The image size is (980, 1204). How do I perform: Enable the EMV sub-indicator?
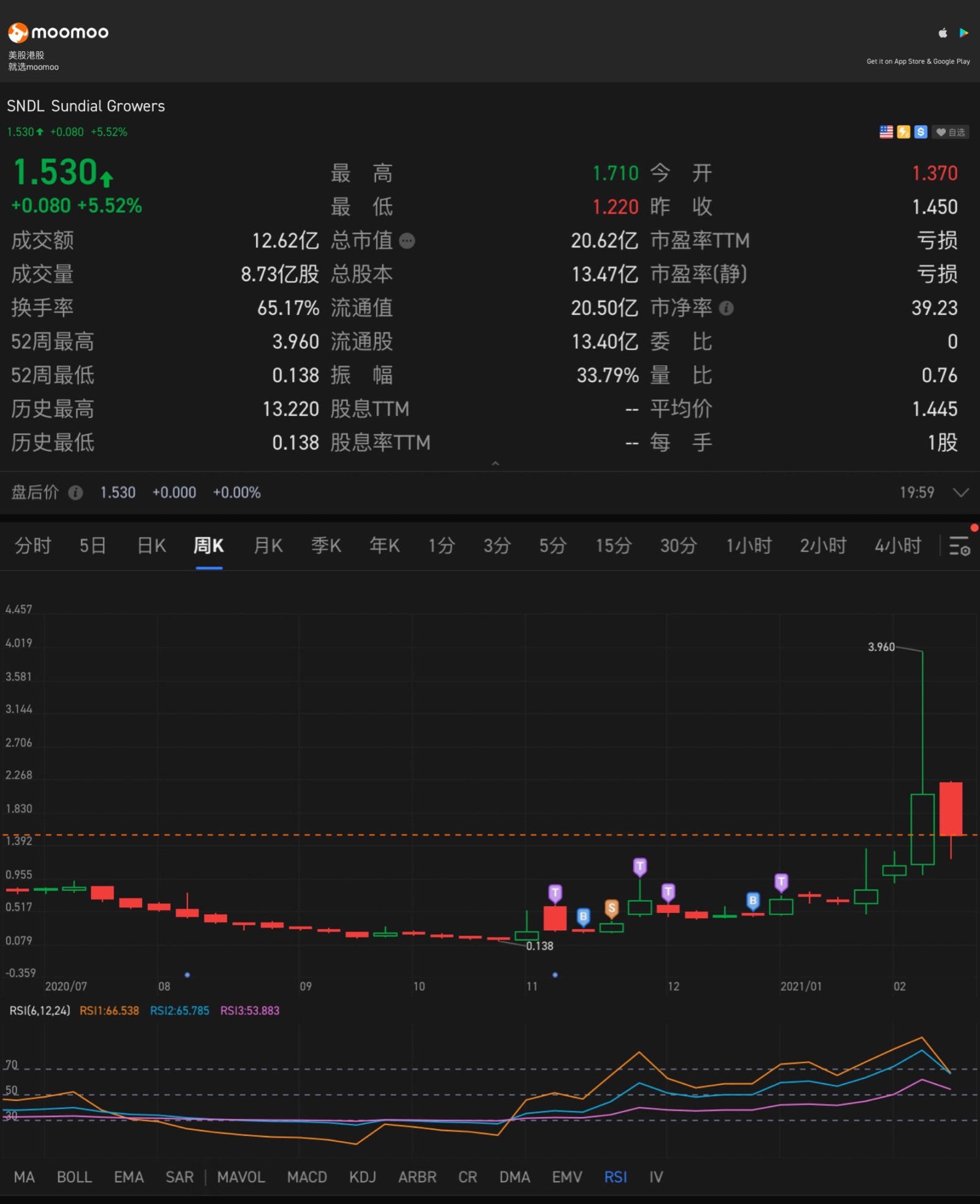(x=567, y=1177)
